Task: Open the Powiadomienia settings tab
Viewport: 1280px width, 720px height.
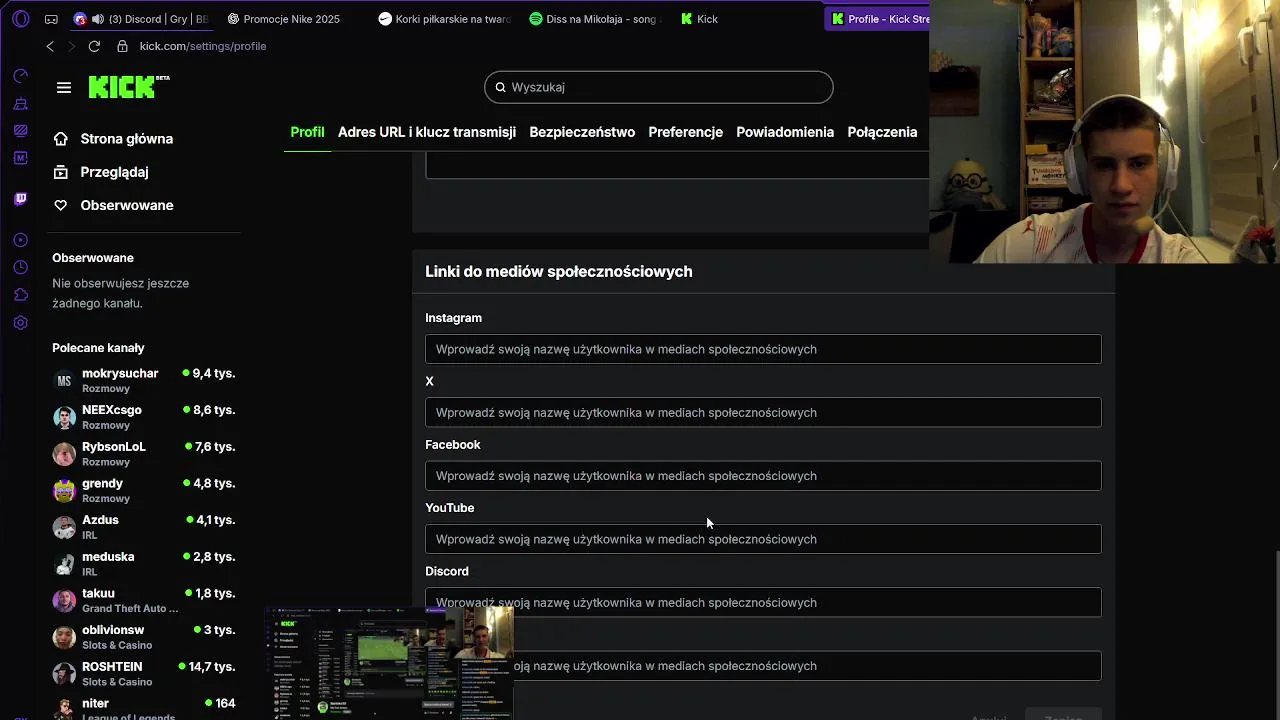Action: [785, 132]
